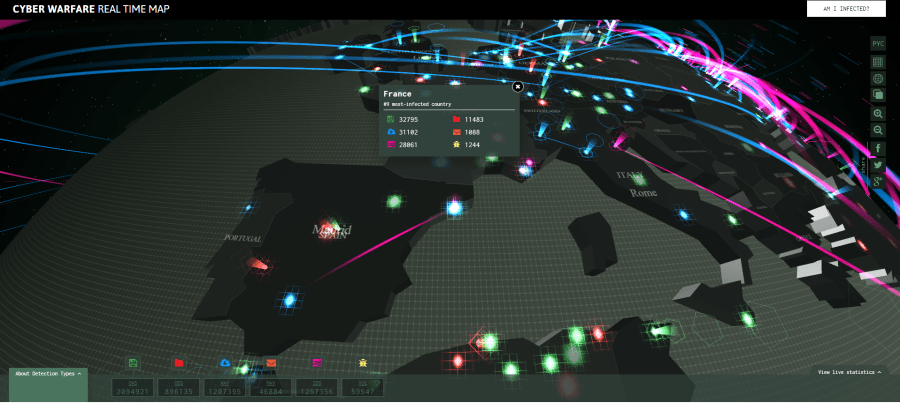Screen dimensions: 900x403
Task: Toggle the yellow bug VUL detection filter
Action: 363,363
